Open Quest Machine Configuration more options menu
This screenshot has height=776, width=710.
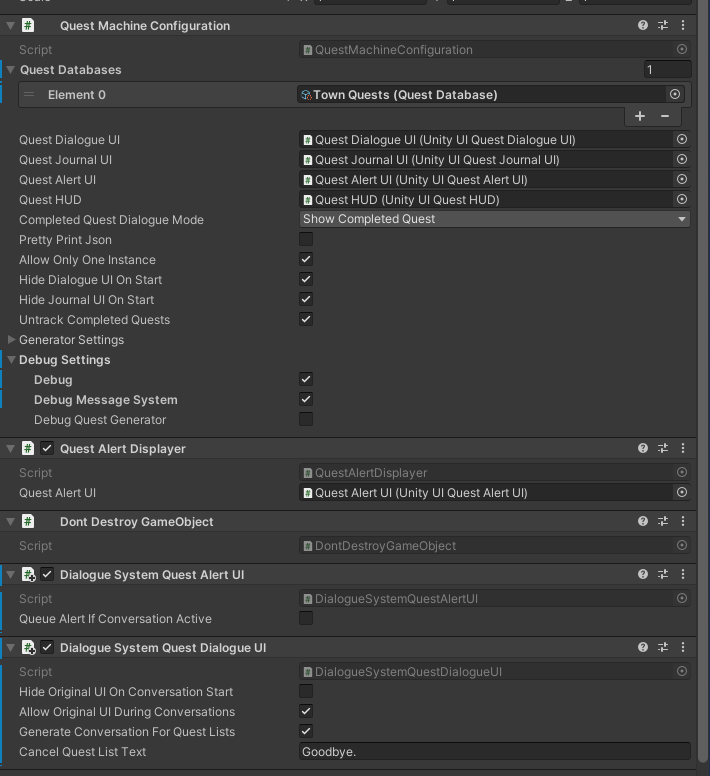pos(683,25)
